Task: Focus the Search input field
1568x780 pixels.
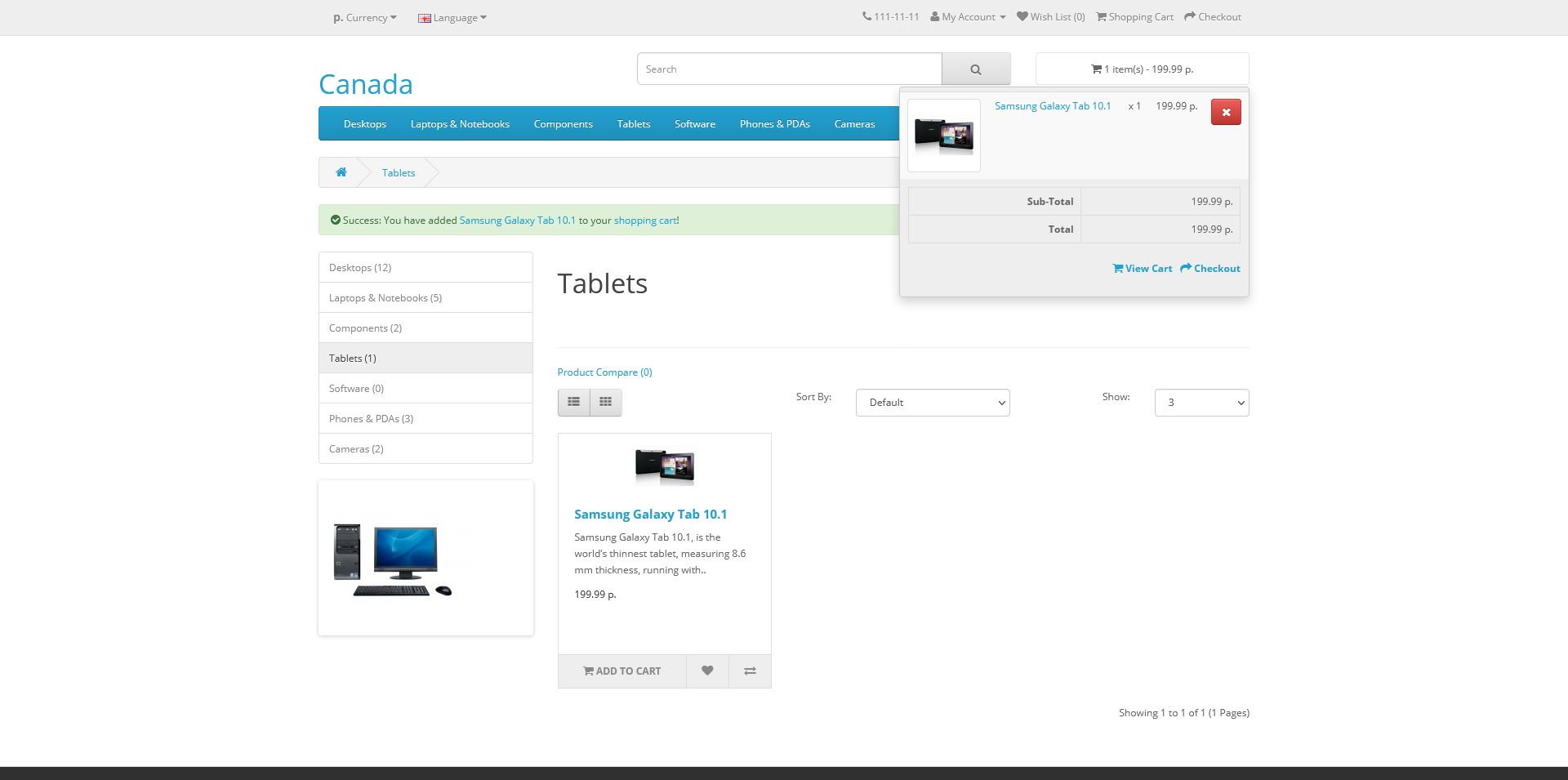Action: pyautogui.click(x=790, y=69)
